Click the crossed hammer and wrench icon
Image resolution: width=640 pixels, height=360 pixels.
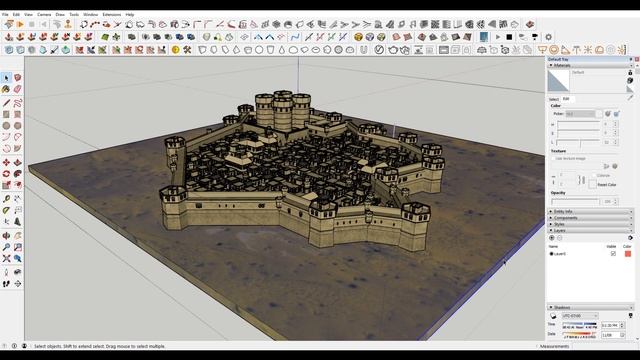click(187, 50)
